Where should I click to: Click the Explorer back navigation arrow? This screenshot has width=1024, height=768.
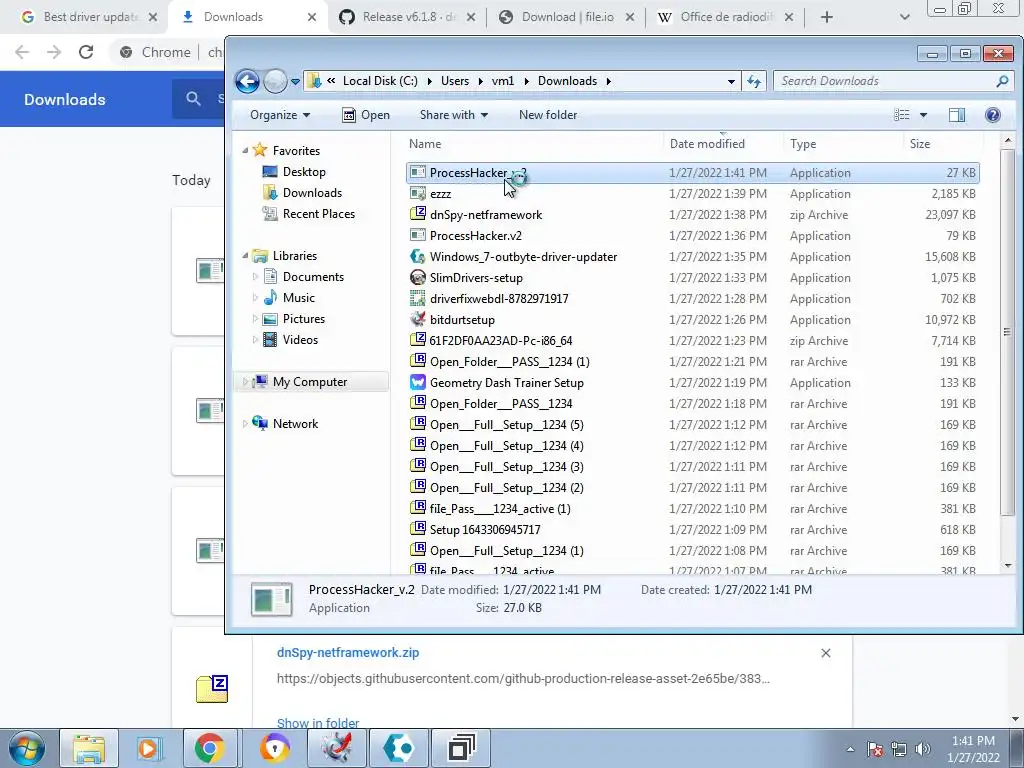point(248,82)
